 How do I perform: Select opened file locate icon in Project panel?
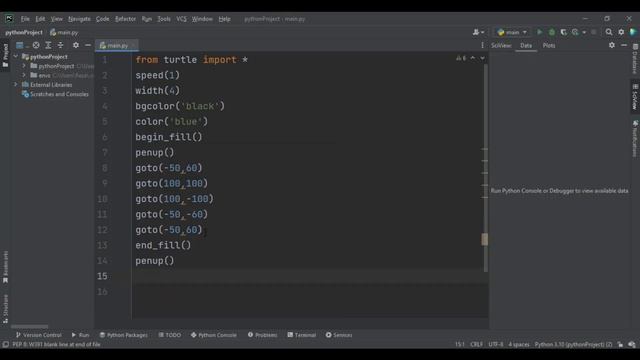[x=36, y=45]
